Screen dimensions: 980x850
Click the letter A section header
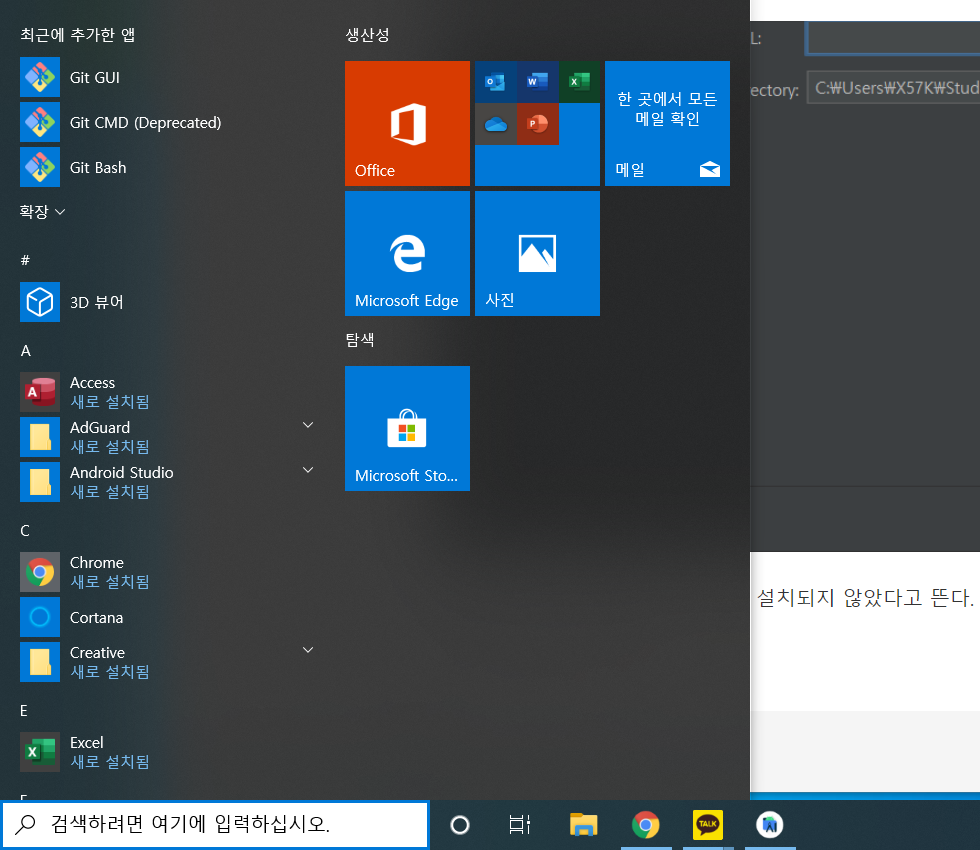click(x=26, y=351)
